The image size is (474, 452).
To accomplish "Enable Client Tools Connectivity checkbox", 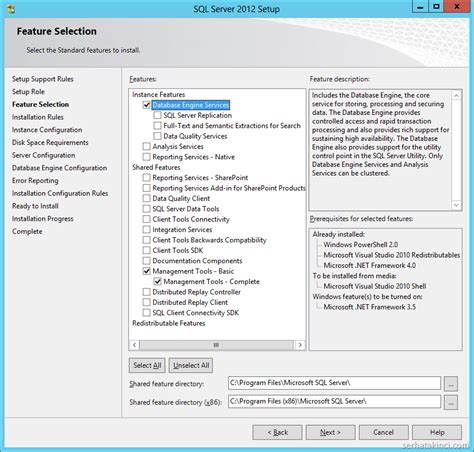I will point(146,219).
